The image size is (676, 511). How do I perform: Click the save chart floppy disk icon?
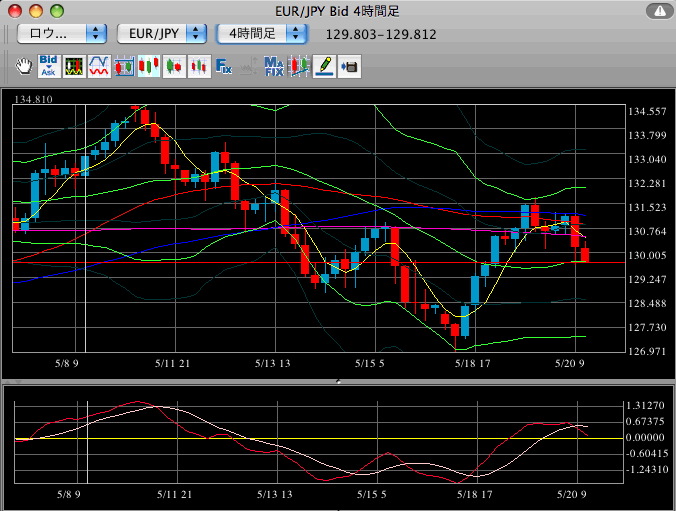(349, 66)
